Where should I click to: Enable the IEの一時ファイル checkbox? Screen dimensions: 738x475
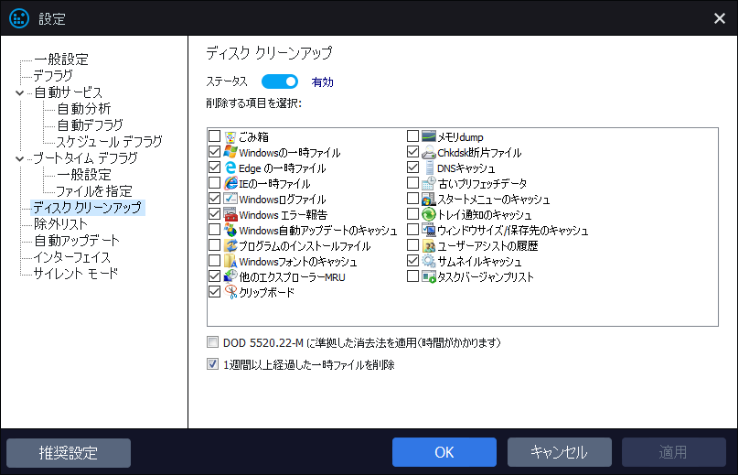[x=214, y=183]
